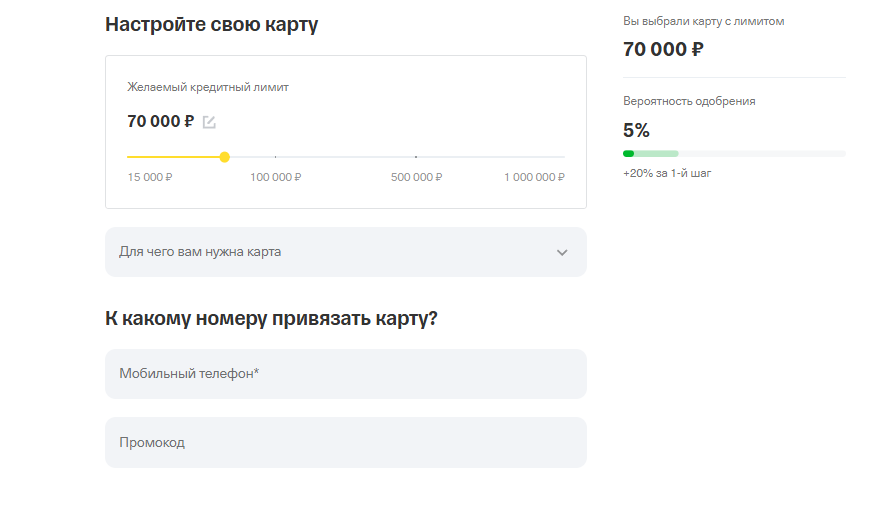This screenshot has height=511, width=895.
Task: Click the 'К какому номеру привязать карту?' heading
Action: pos(271,318)
